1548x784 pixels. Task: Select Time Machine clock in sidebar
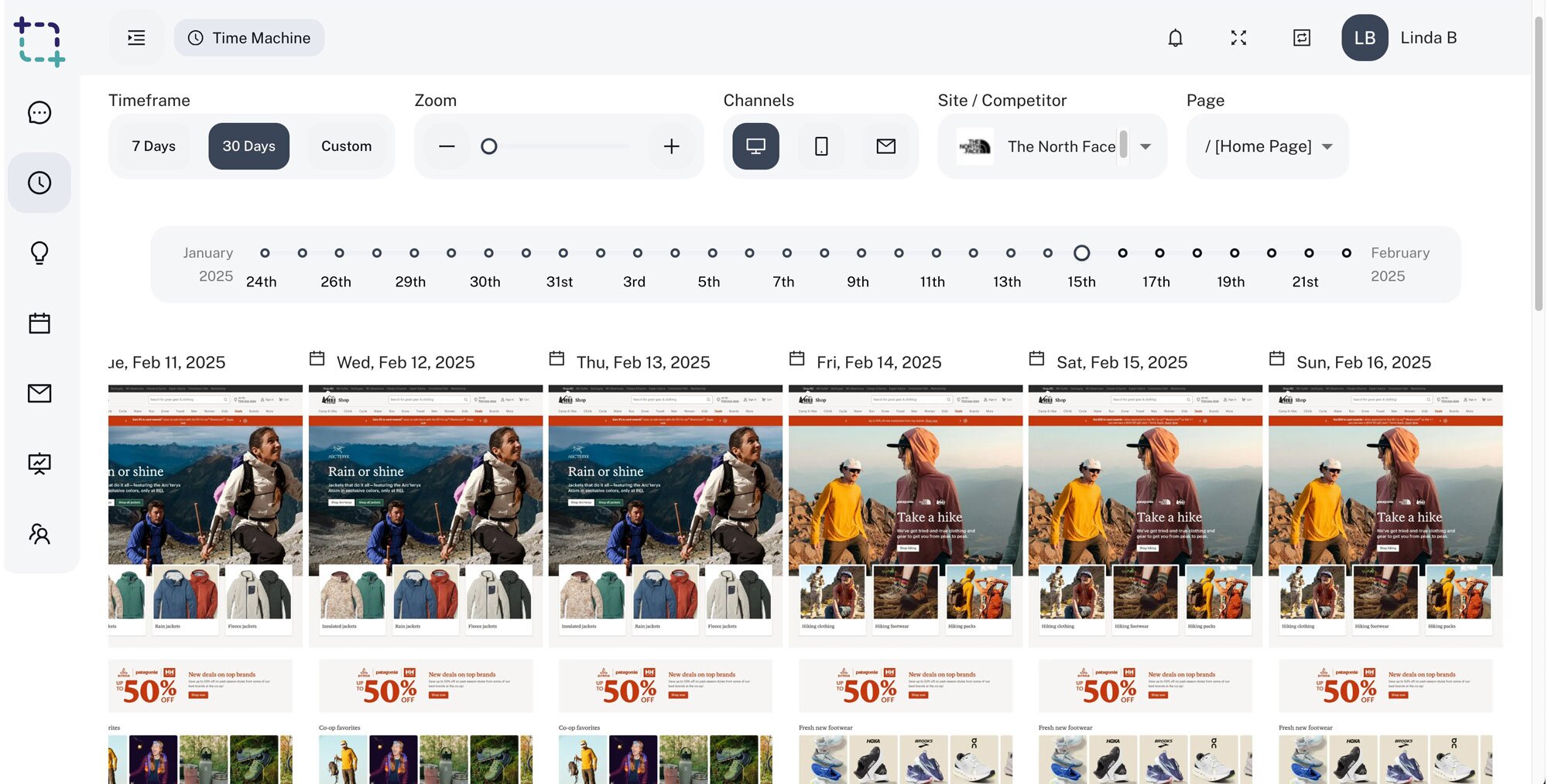click(39, 183)
